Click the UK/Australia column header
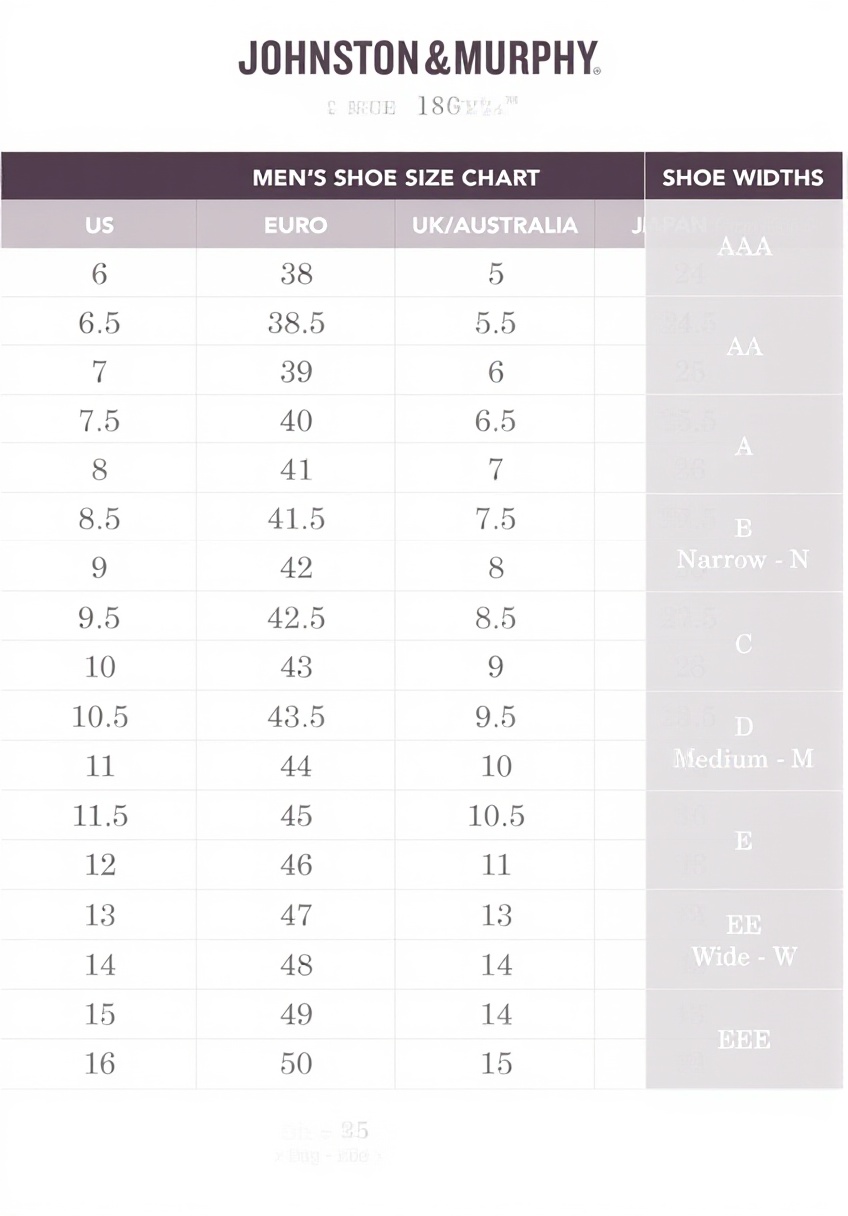Screen dimensions: 848x1216 (495, 225)
